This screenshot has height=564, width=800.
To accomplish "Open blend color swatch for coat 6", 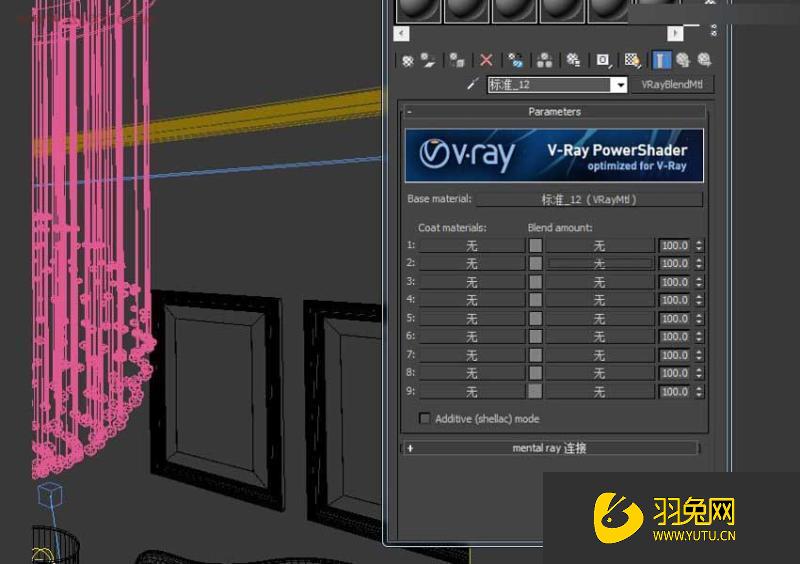I will point(535,336).
